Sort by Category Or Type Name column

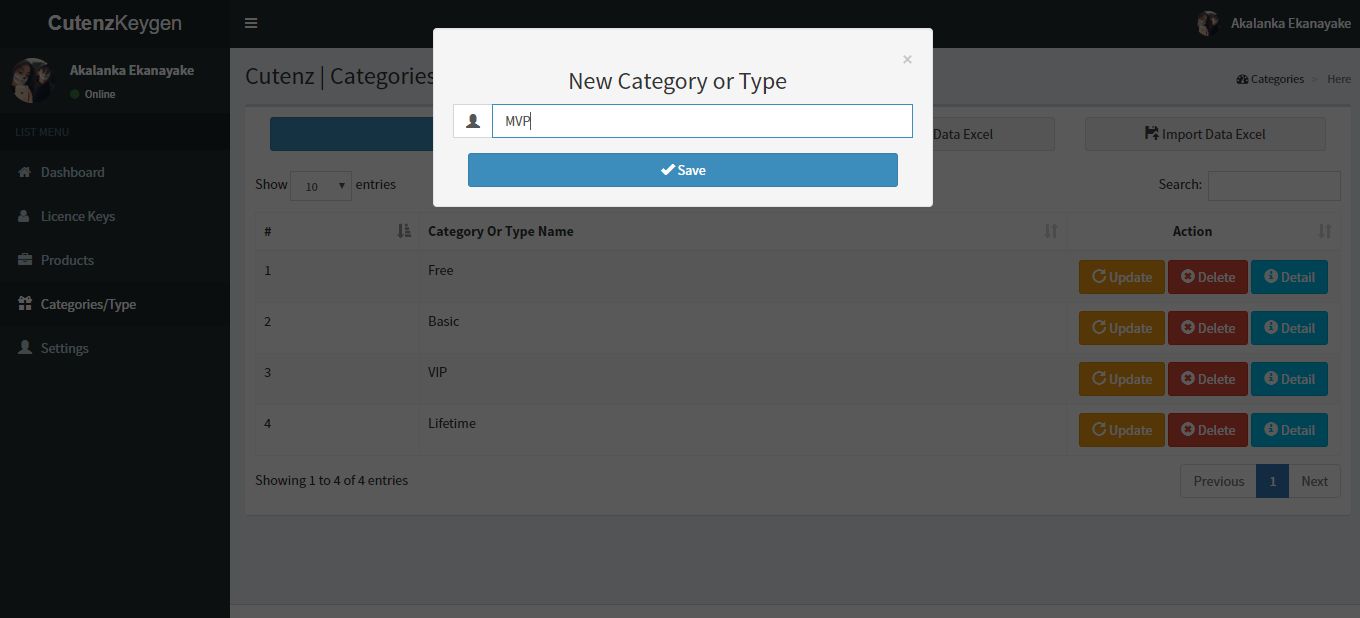point(742,231)
